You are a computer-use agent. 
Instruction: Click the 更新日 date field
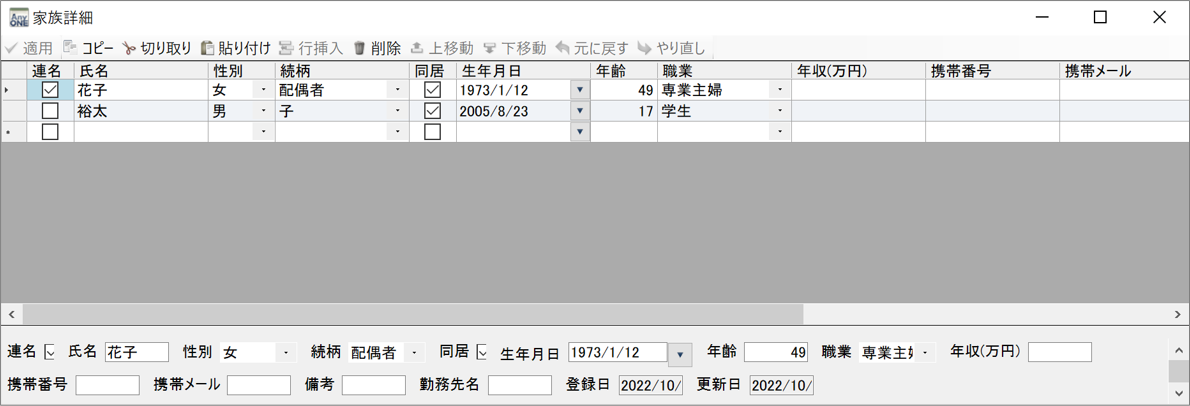click(782, 385)
